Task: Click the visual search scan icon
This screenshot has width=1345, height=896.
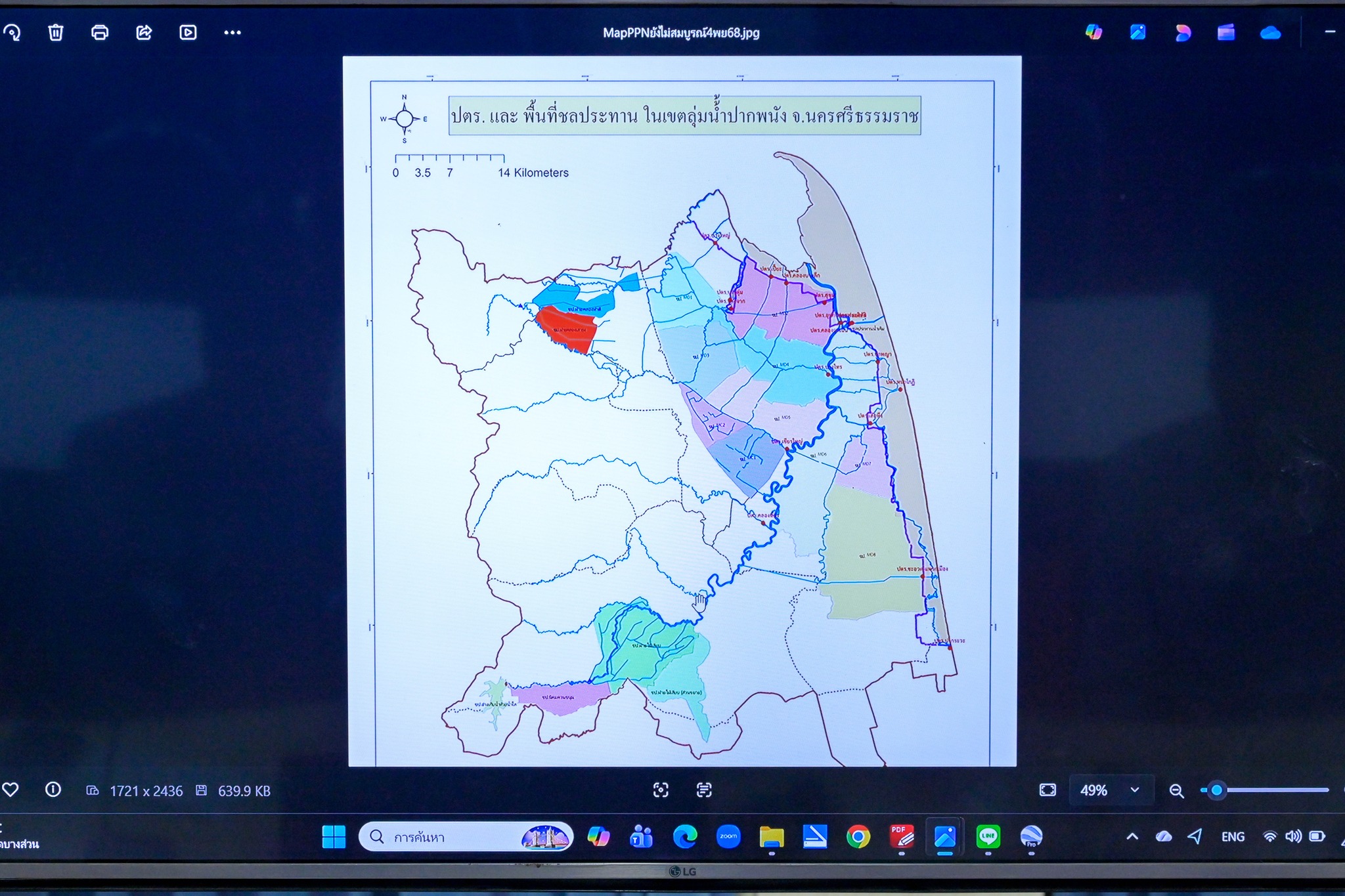Action: pos(661,790)
